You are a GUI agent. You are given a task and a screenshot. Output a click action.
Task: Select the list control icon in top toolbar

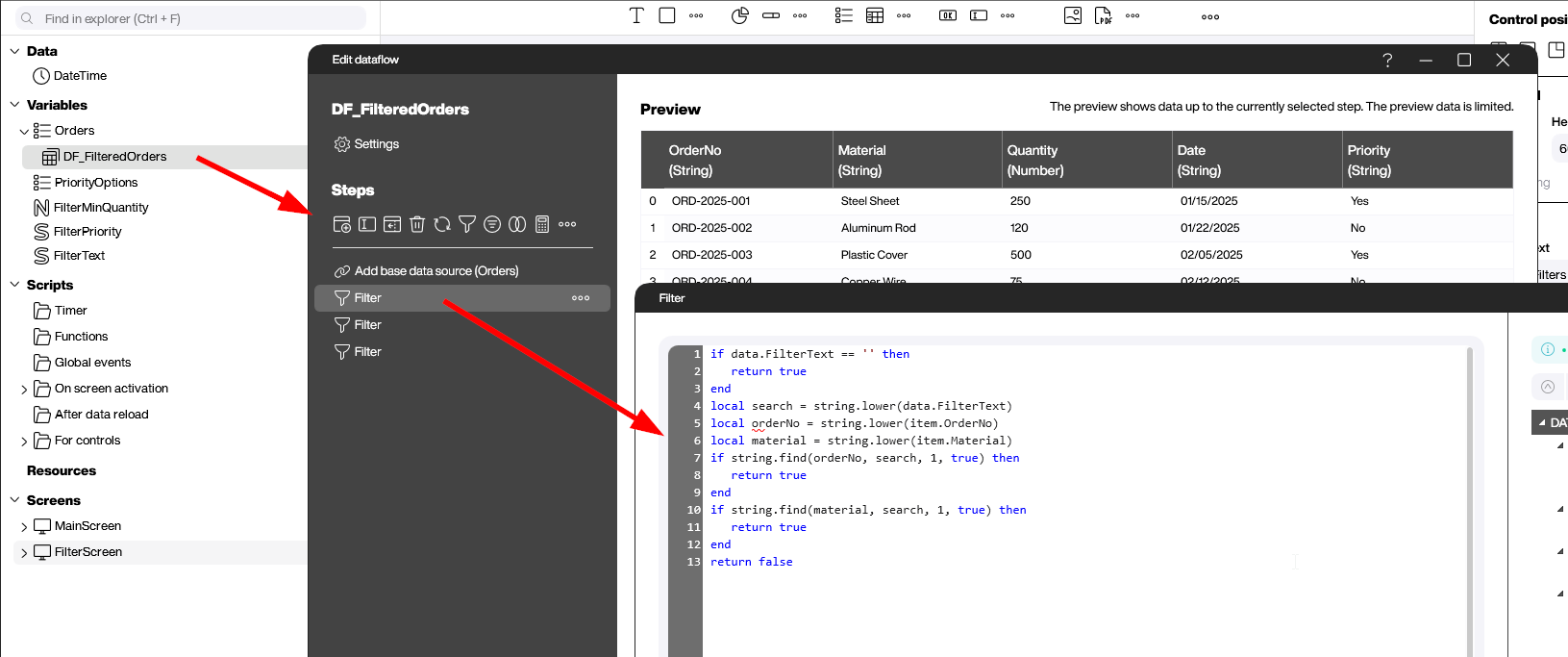coord(844,15)
